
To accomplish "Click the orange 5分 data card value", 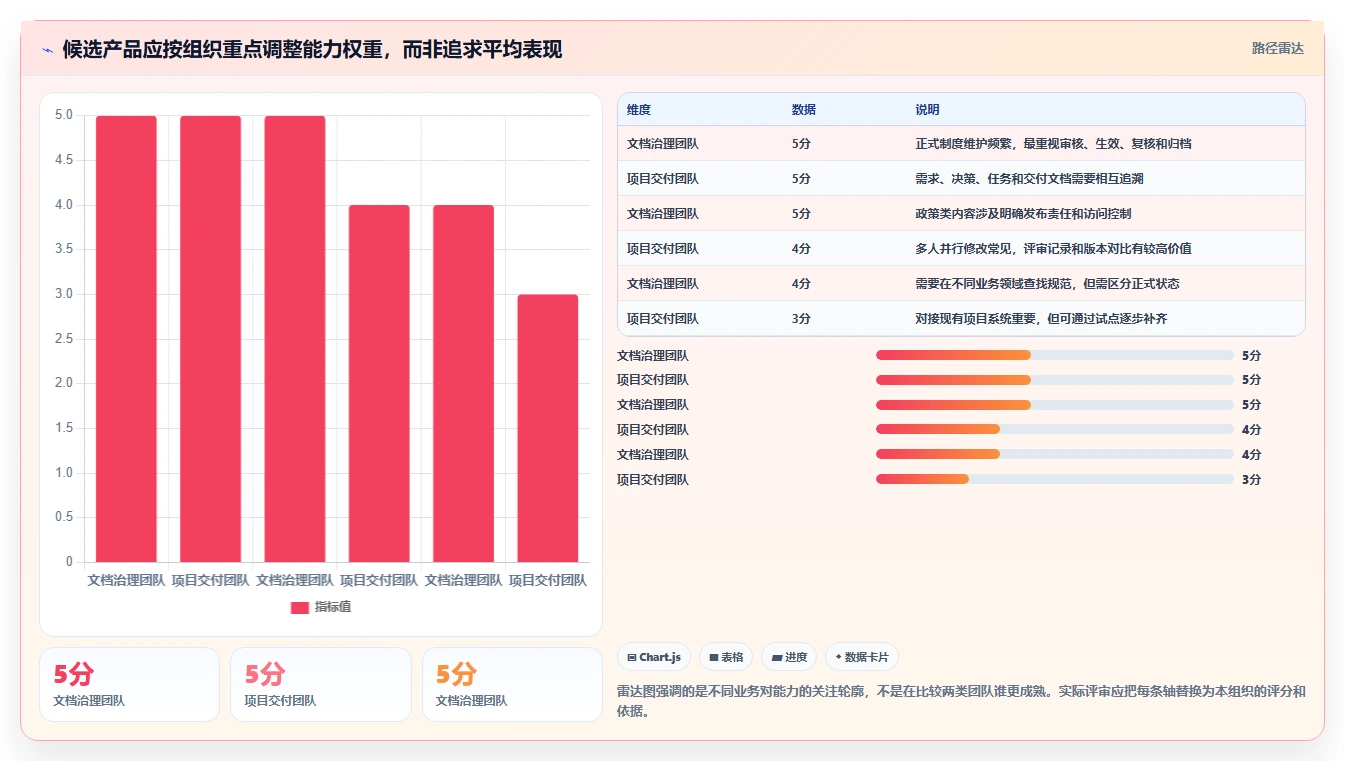I will tap(456, 674).
